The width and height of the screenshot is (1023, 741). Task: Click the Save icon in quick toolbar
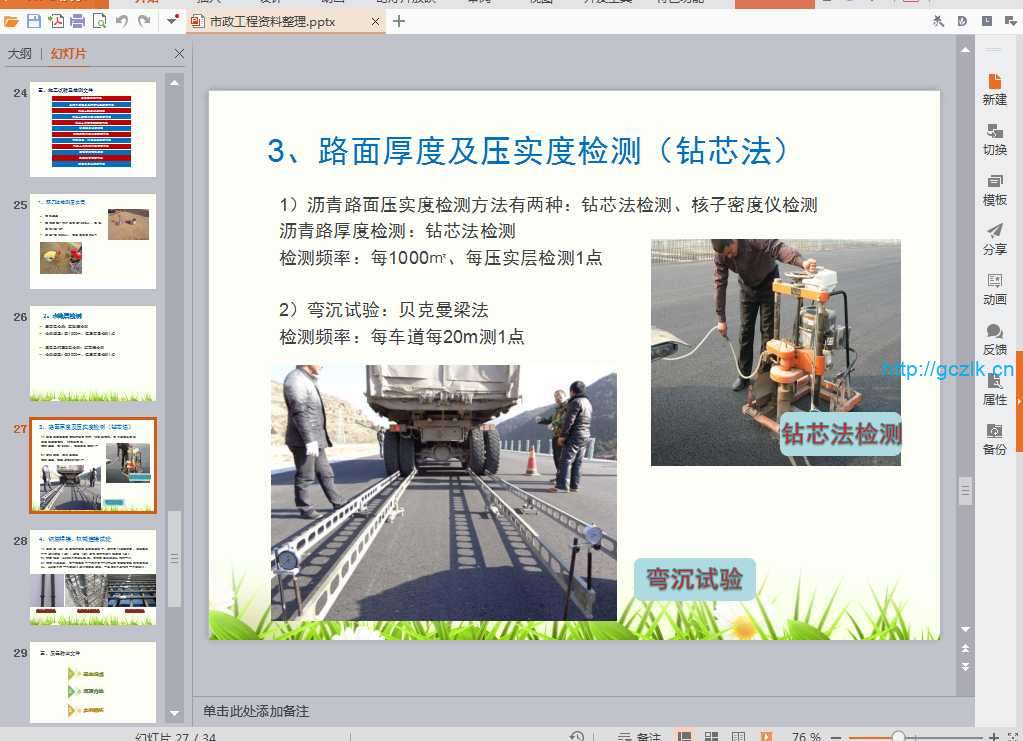coord(34,21)
